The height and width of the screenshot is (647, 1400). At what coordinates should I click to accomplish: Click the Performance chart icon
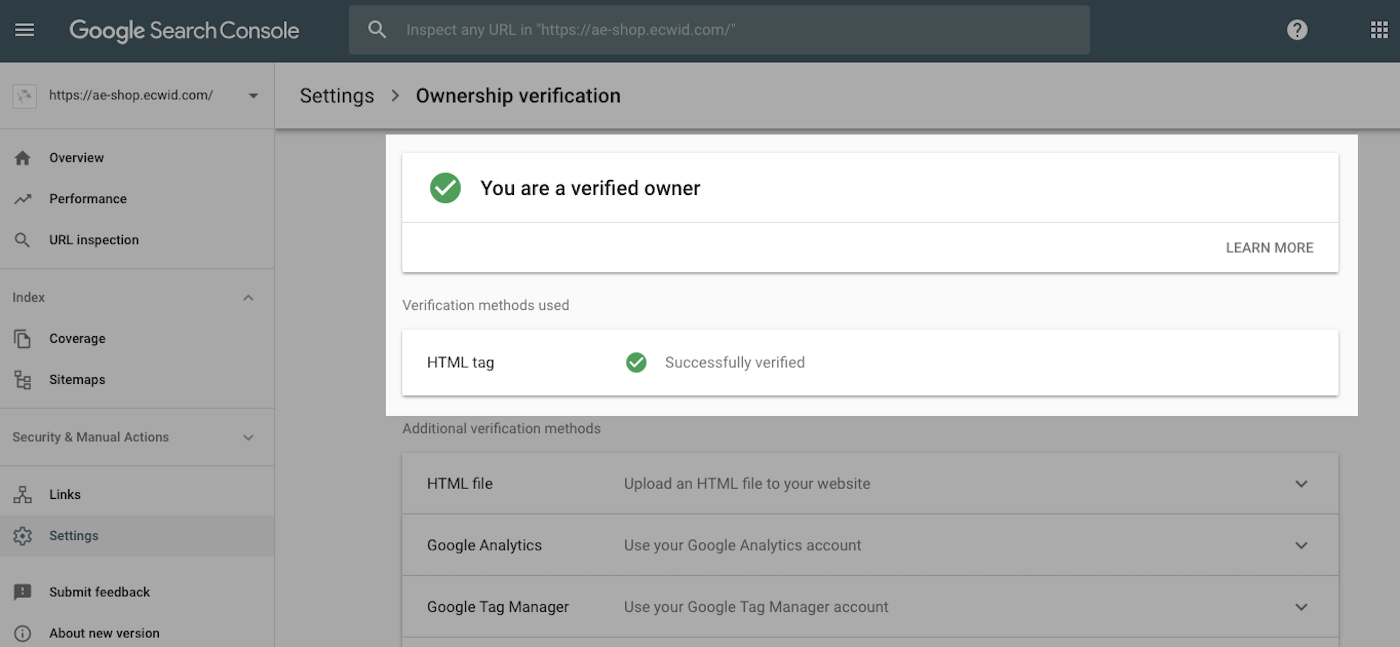pyautogui.click(x=24, y=198)
